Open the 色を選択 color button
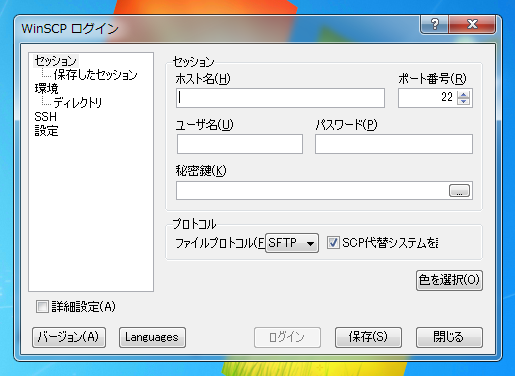The image size is (515, 376). 449,280
